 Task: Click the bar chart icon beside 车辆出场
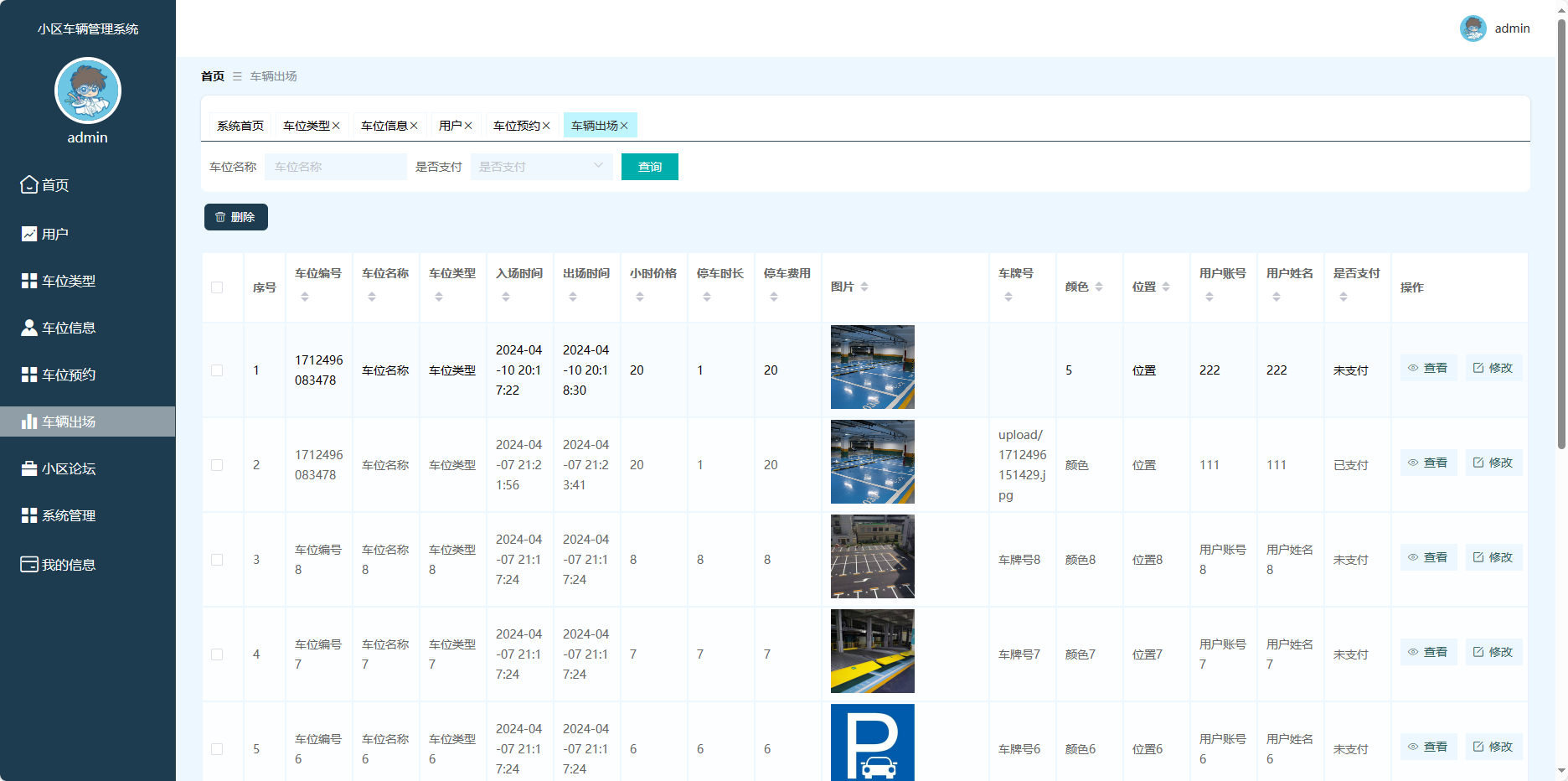click(29, 422)
